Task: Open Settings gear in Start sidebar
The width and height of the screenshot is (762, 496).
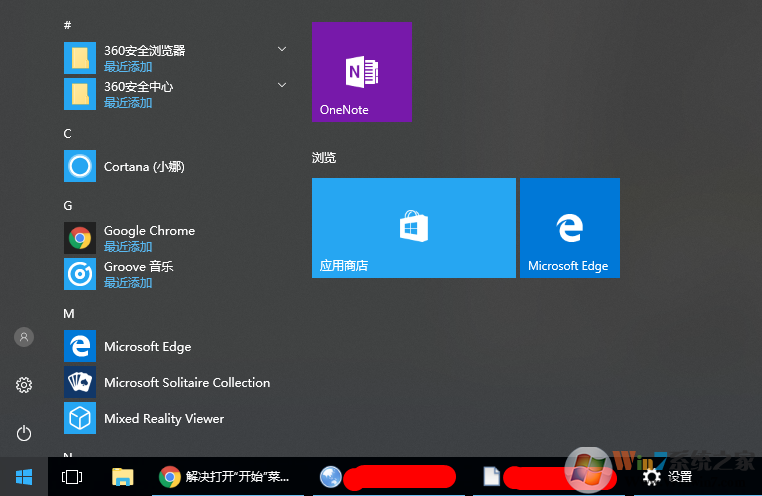Action: [x=24, y=385]
